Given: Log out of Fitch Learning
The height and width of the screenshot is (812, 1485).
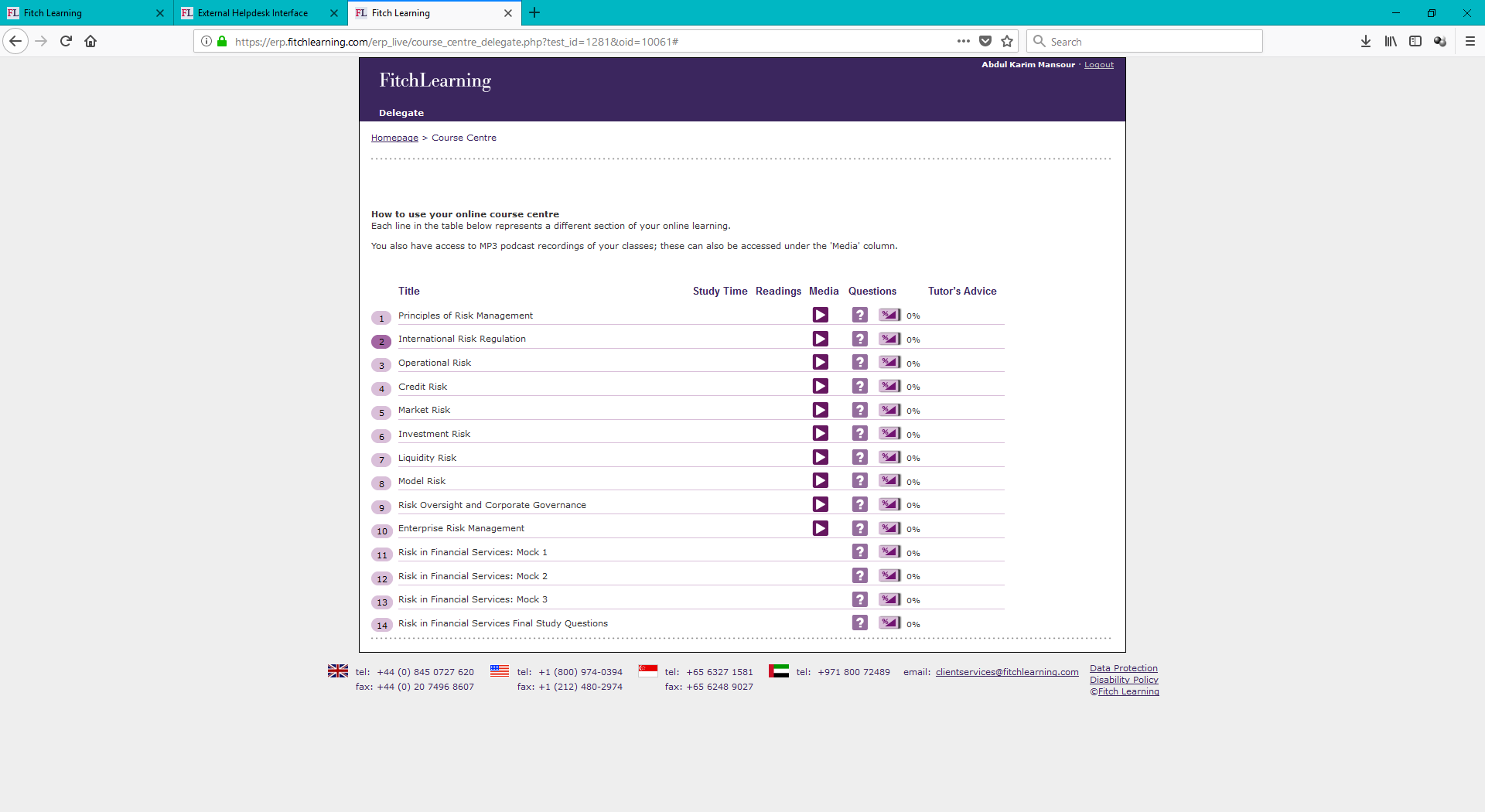Looking at the screenshot, I should (x=1099, y=65).
